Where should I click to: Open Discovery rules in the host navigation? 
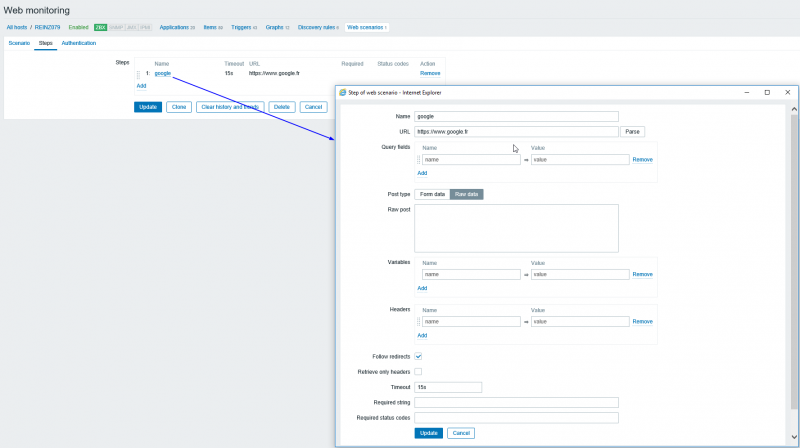pyautogui.click(x=318, y=28)
